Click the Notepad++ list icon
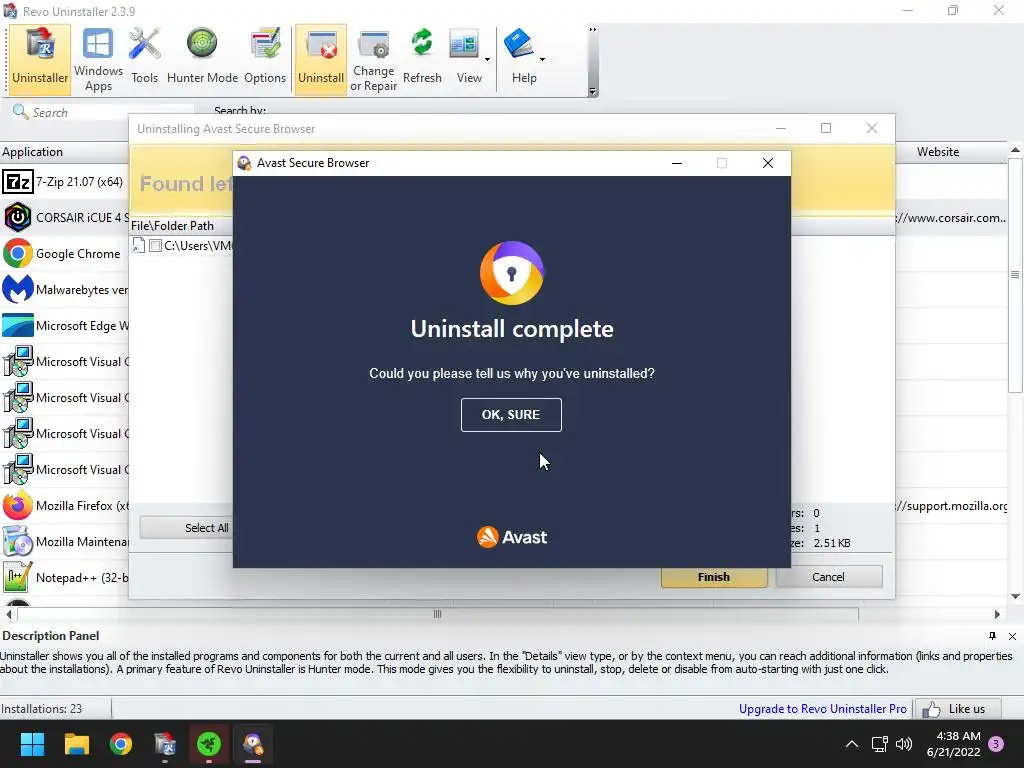 pyautogui.click(x=18, y=577)
